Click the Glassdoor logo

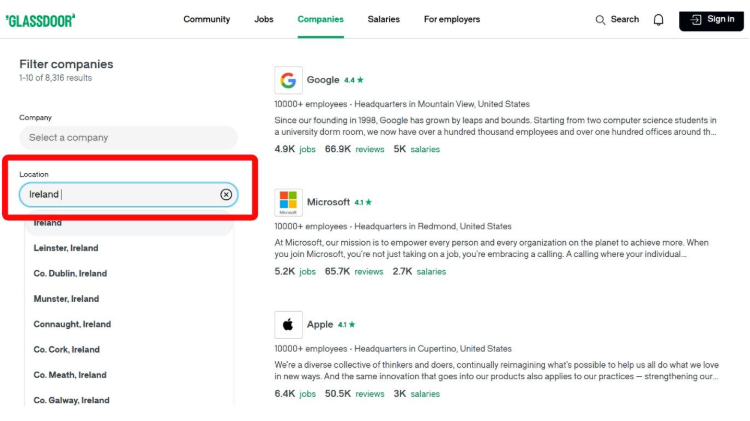(x=40, y=21)
